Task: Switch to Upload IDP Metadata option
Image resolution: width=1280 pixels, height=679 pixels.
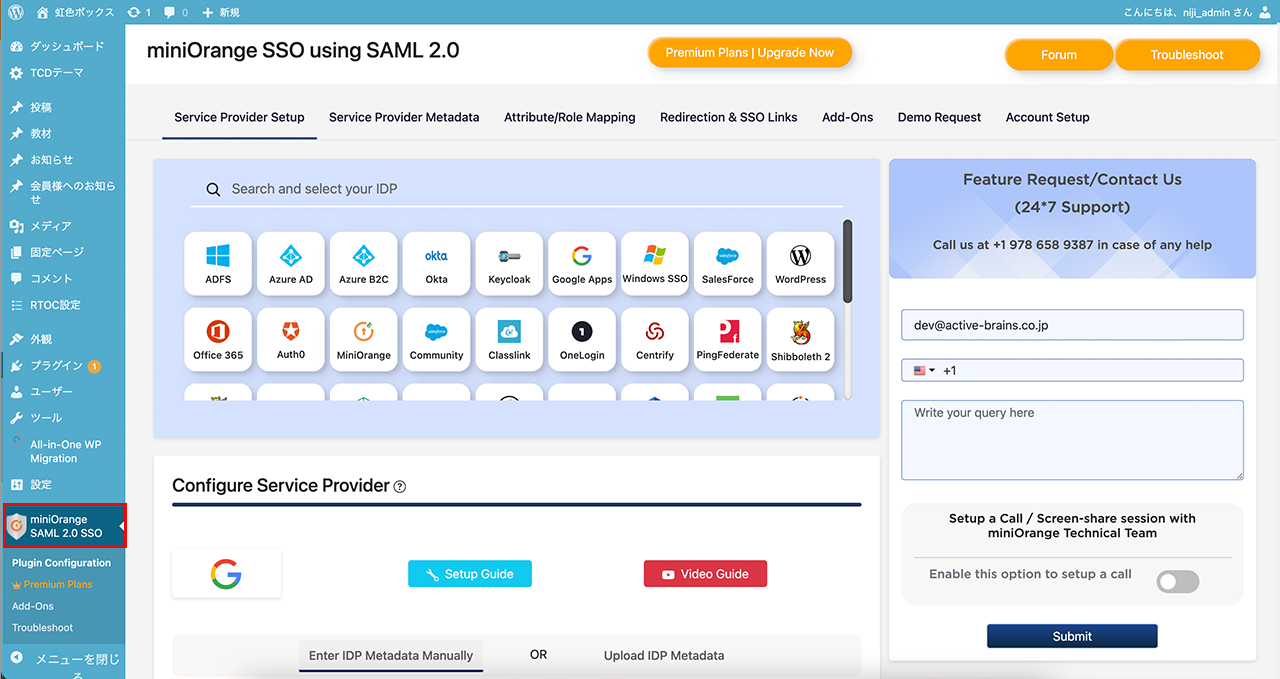Action: pyautogui.click(x=664, y=656)
